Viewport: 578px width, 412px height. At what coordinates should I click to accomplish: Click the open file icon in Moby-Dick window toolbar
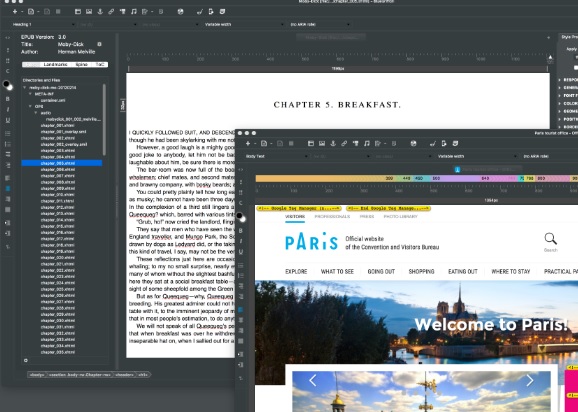[x=31, y=12]
